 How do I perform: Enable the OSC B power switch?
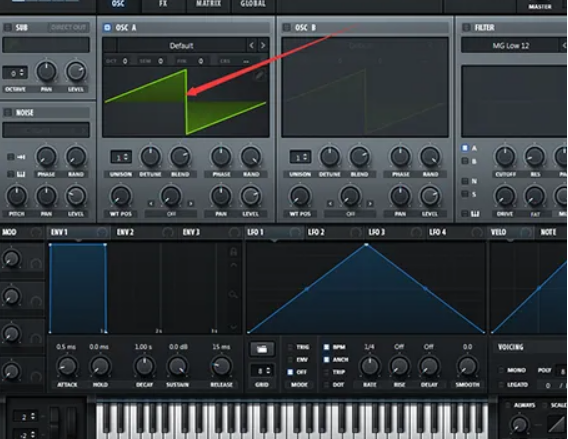tap(287, 28)
